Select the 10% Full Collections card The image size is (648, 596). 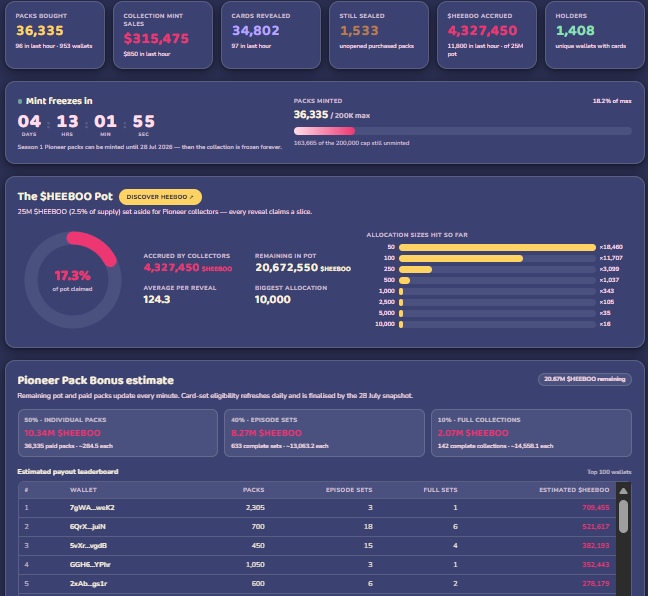tap(531, 433)
